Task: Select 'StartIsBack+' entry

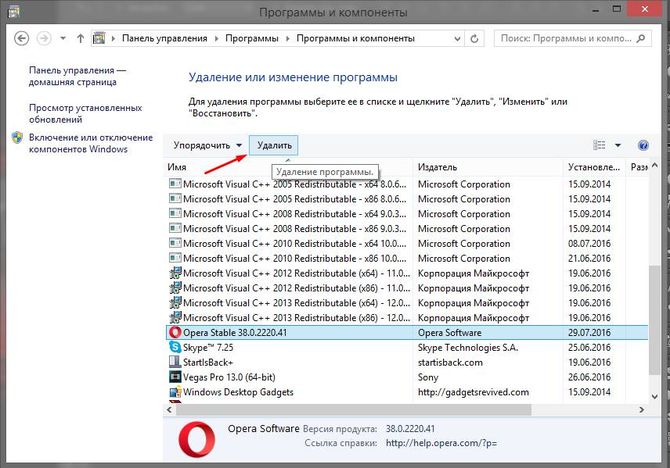Action: point(407,362)
